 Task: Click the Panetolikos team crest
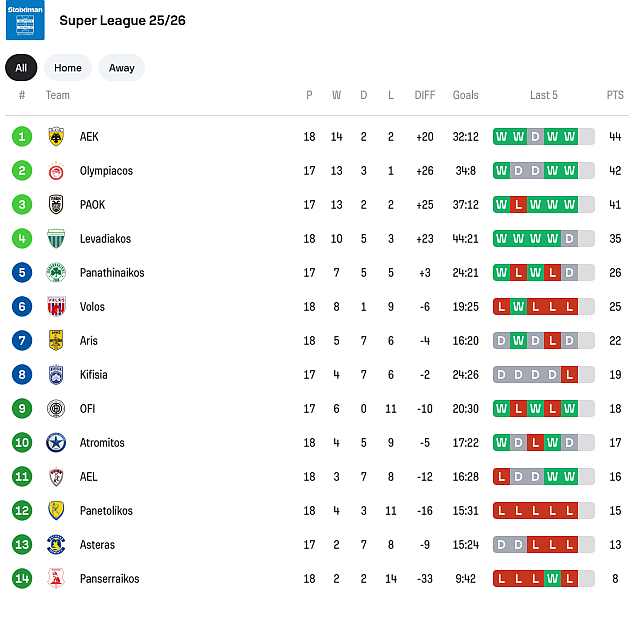(56, 511)
